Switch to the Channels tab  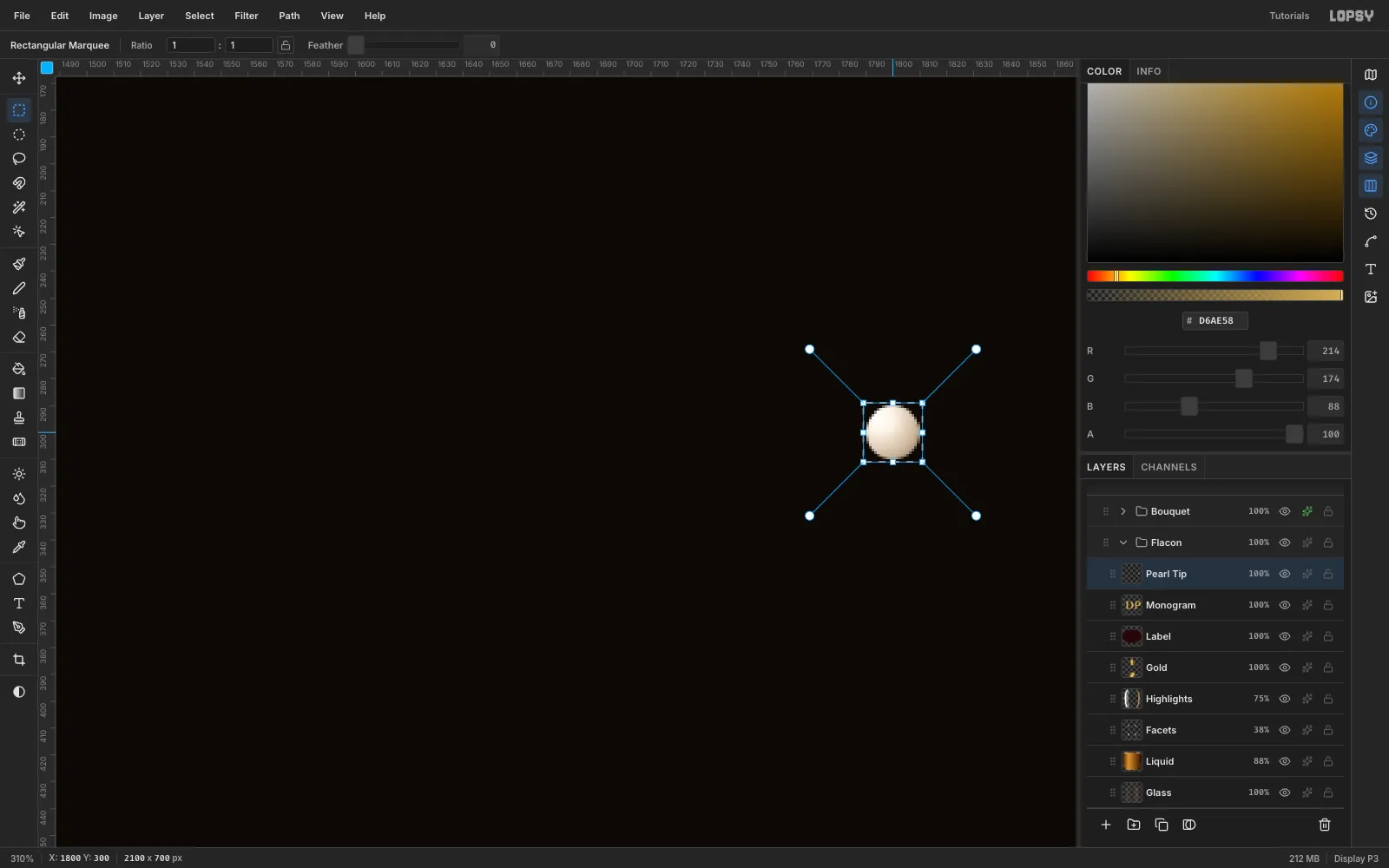(1168, 467)
